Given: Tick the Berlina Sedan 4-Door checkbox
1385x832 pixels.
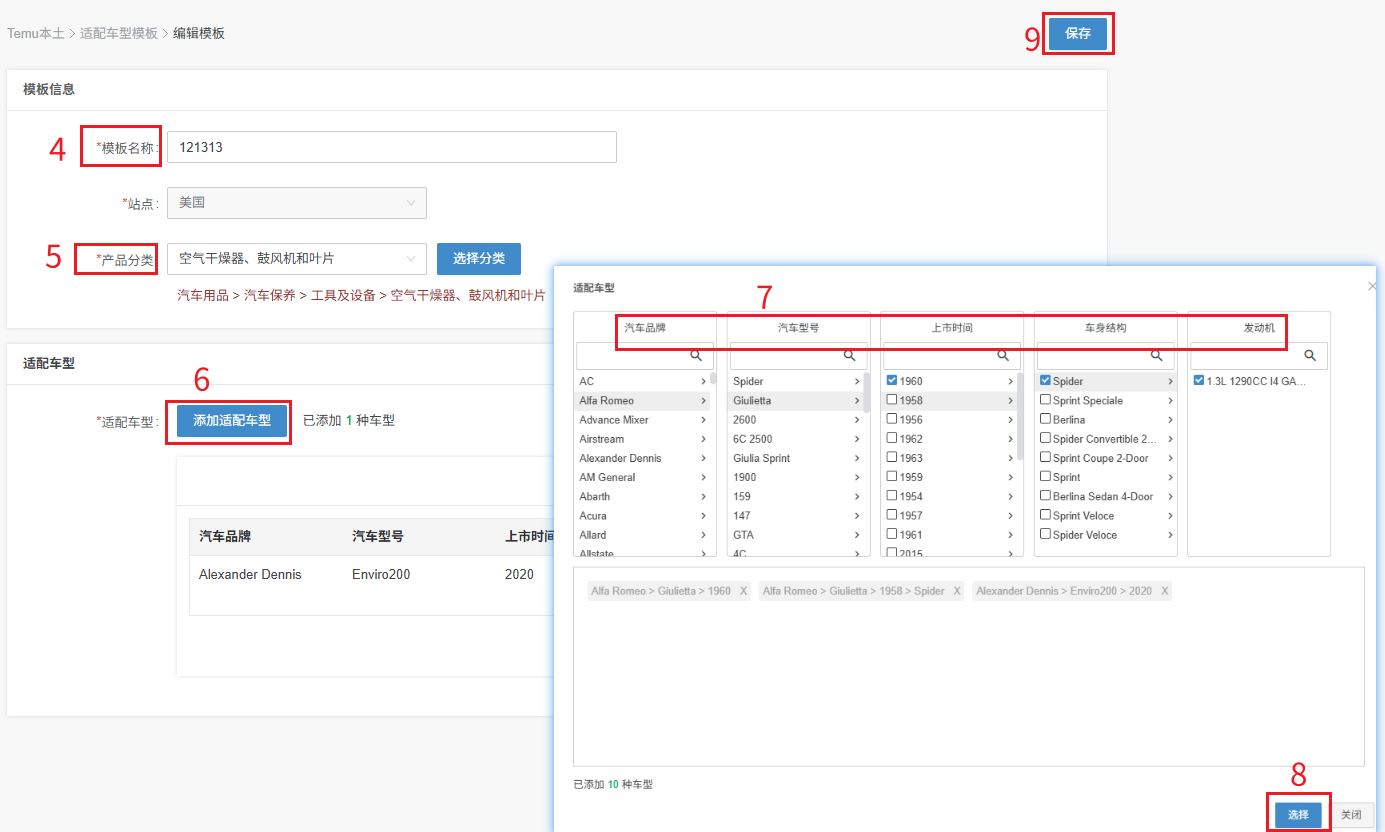Looking at the screenshot, I should [x=1046, y=496].
